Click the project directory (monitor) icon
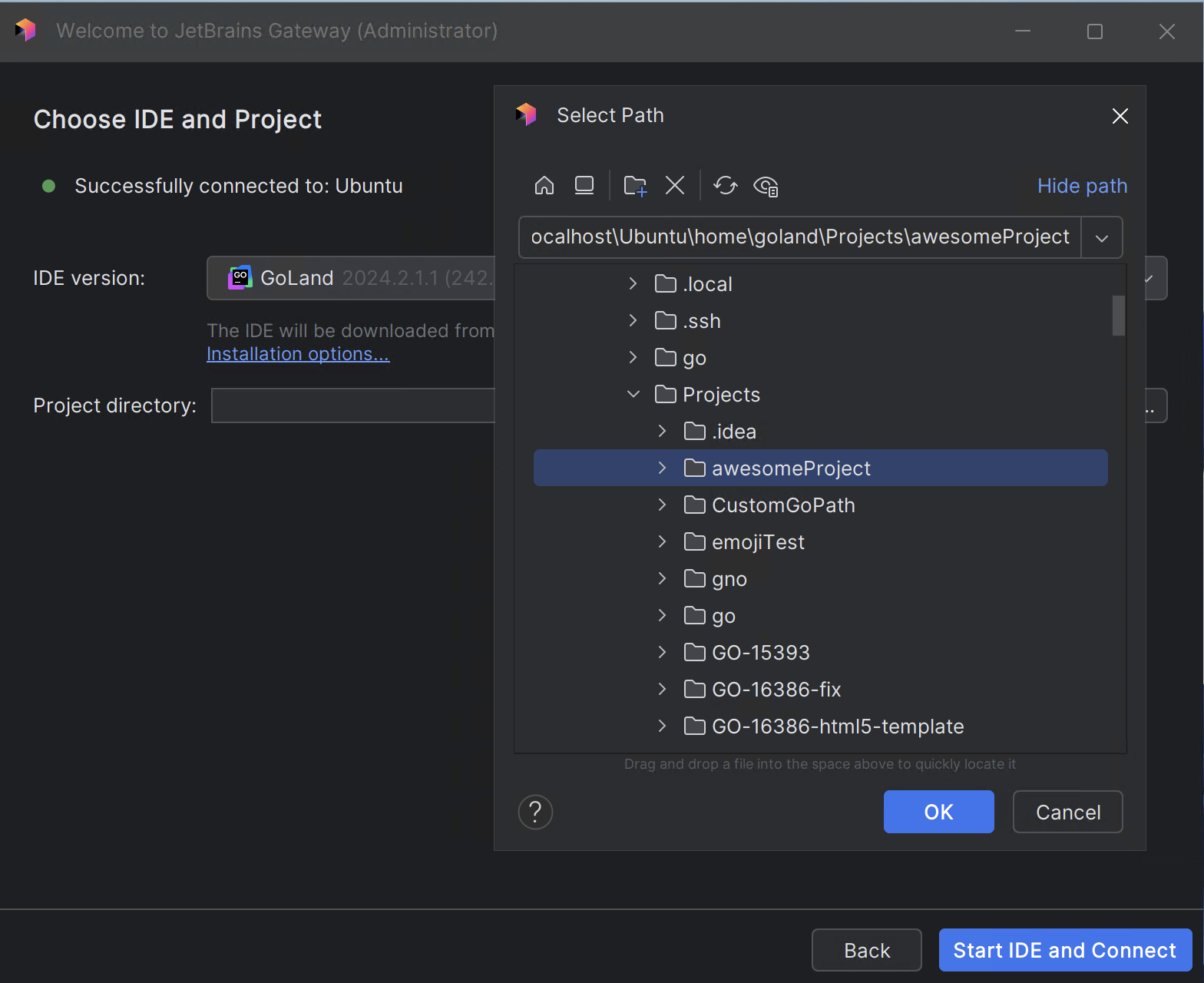 tap(584, 186)
